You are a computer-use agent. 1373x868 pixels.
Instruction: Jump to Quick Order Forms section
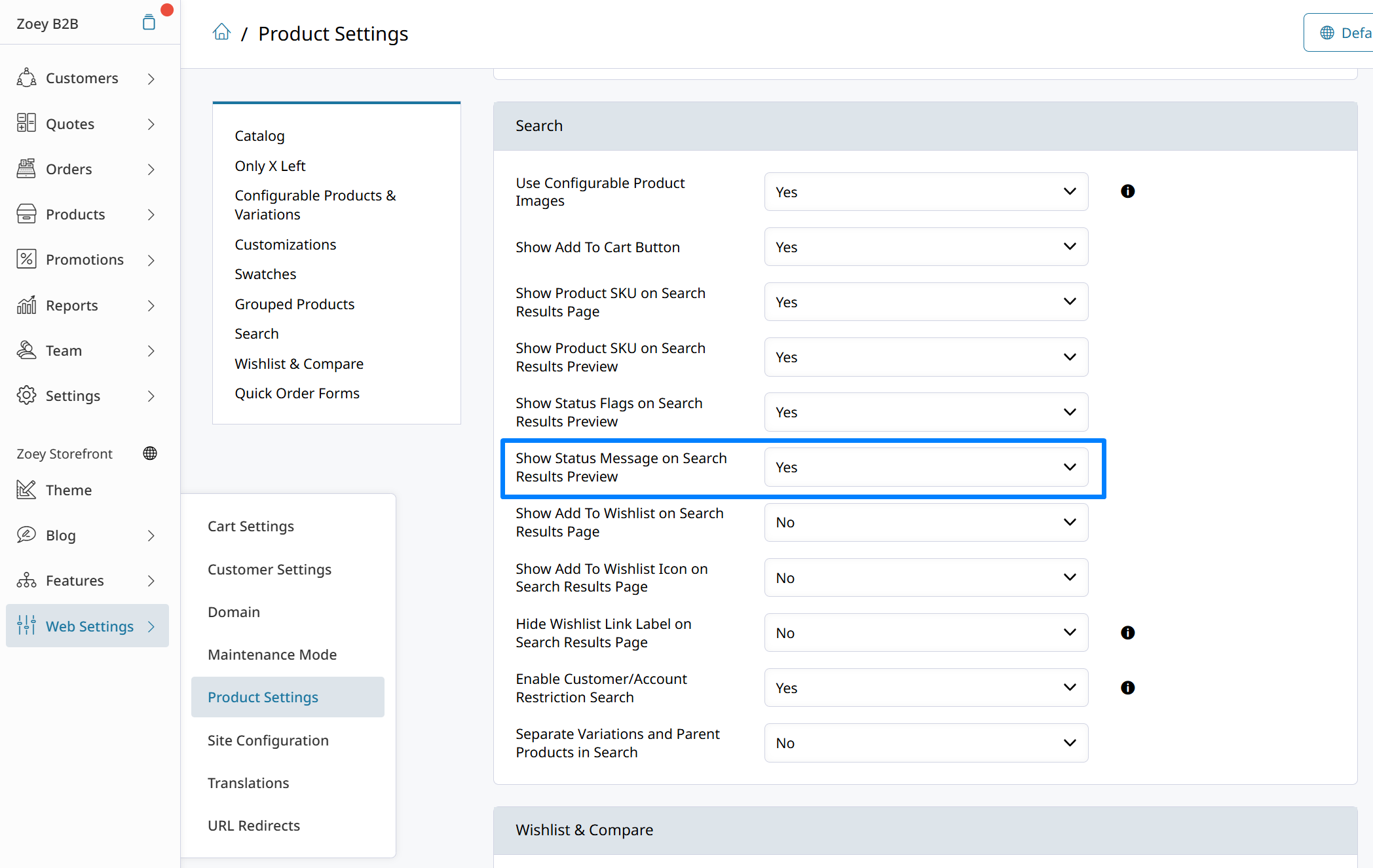(297, 393)
